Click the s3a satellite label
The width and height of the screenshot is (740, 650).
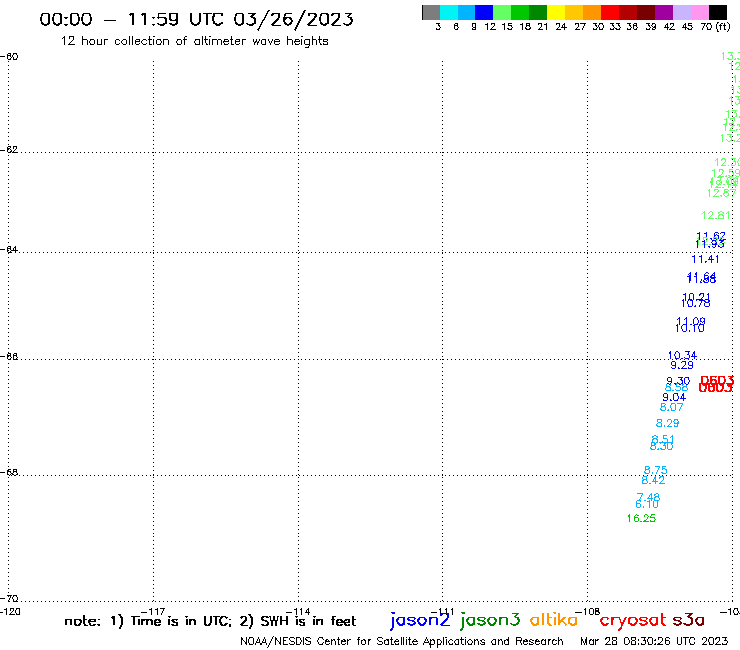pos(689,620)
